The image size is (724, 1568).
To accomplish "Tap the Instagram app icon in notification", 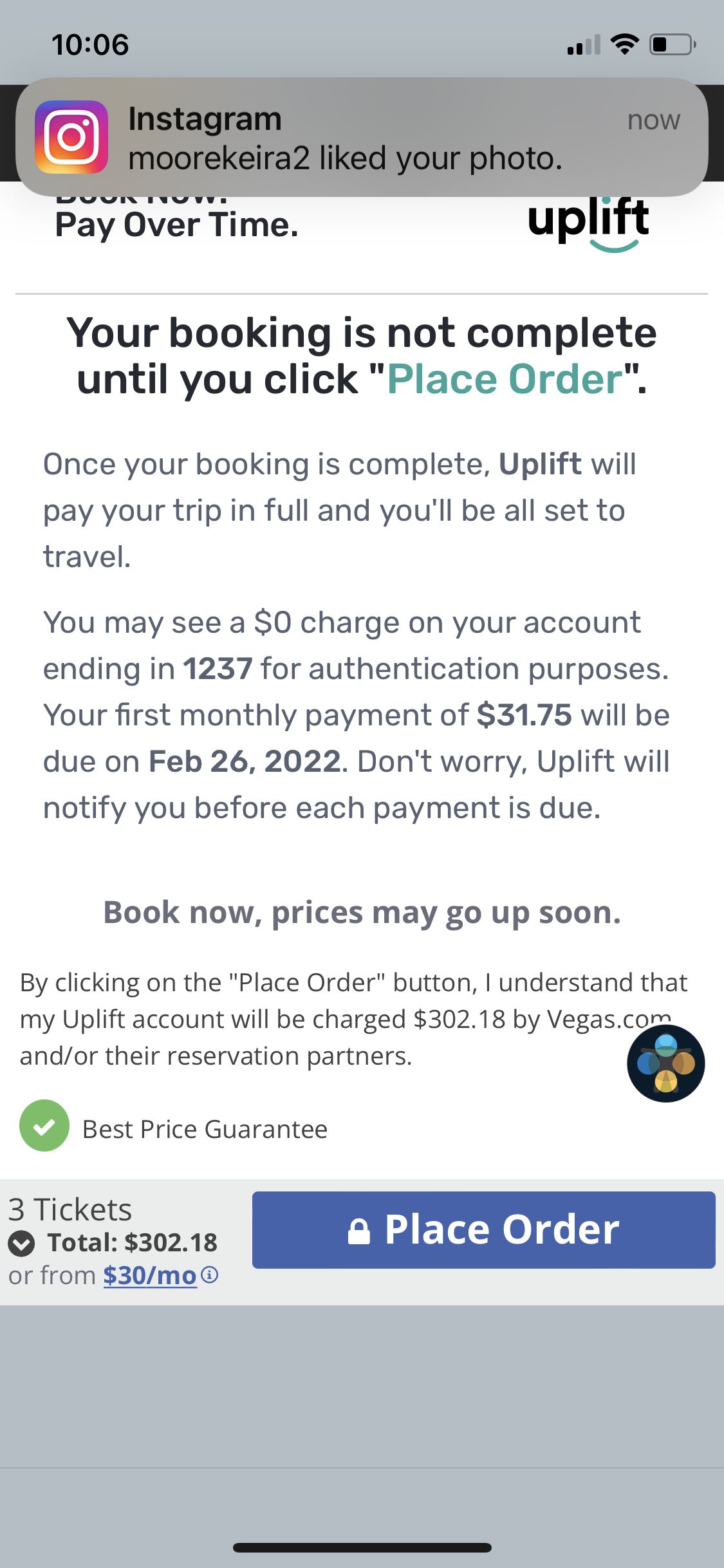I will click(71, 136).
